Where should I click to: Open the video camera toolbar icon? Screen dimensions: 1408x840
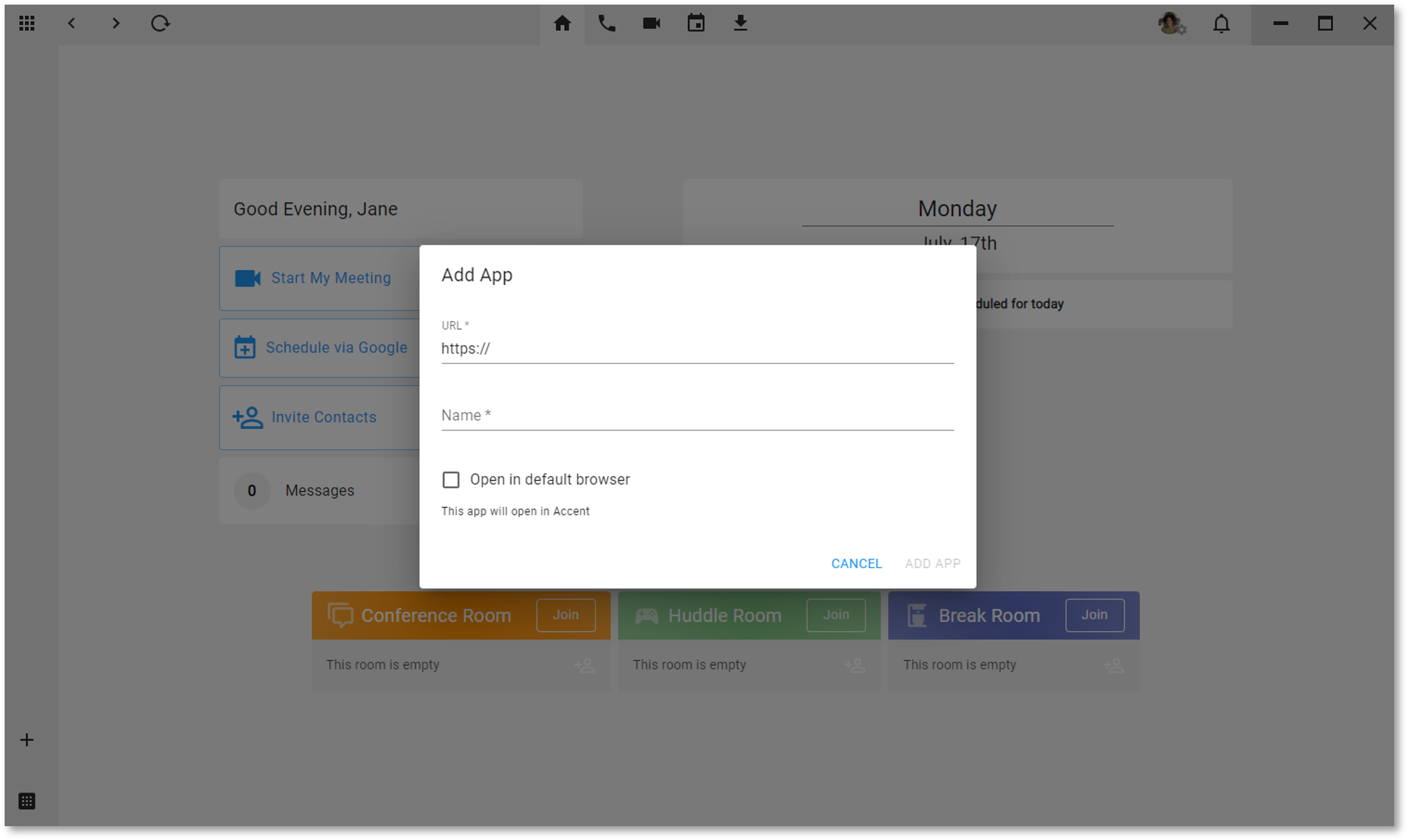[x=651, y=24]
